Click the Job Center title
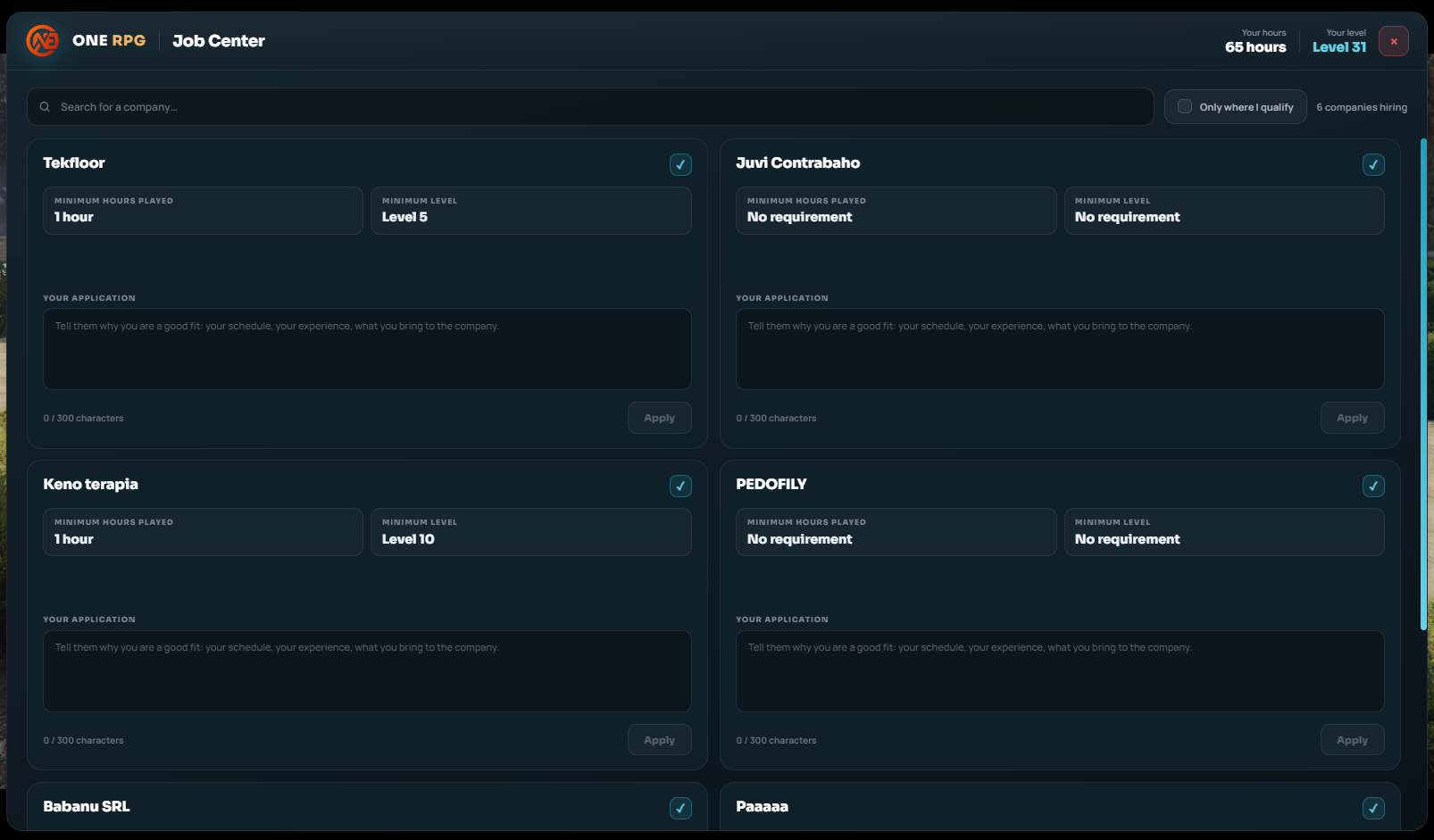Viewport: 1434px width, 840px height. pyautogui.click(x=219, y=41)
